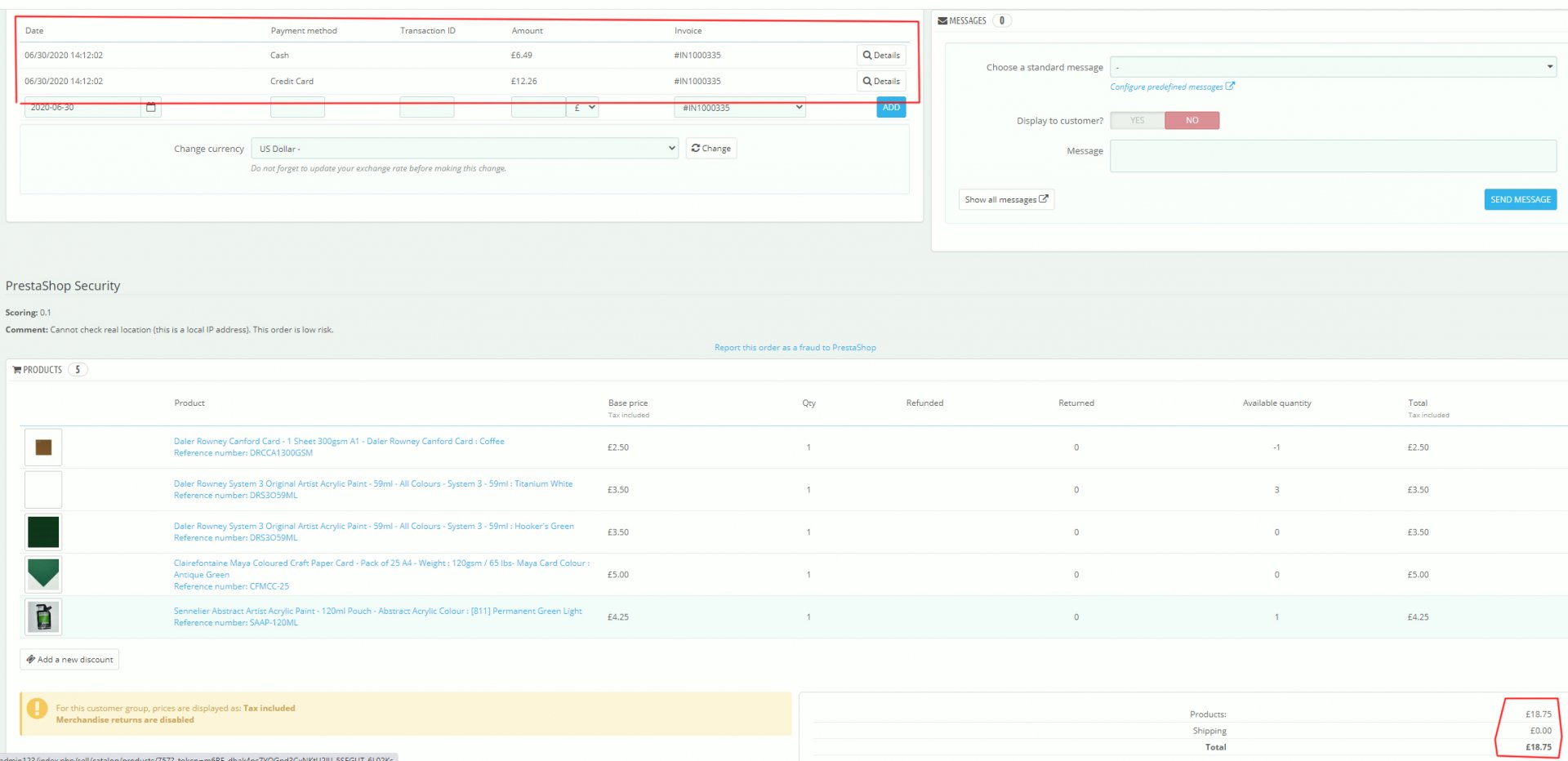Click the new payment Transaction ID field
1568x761 pixels.
426,107
